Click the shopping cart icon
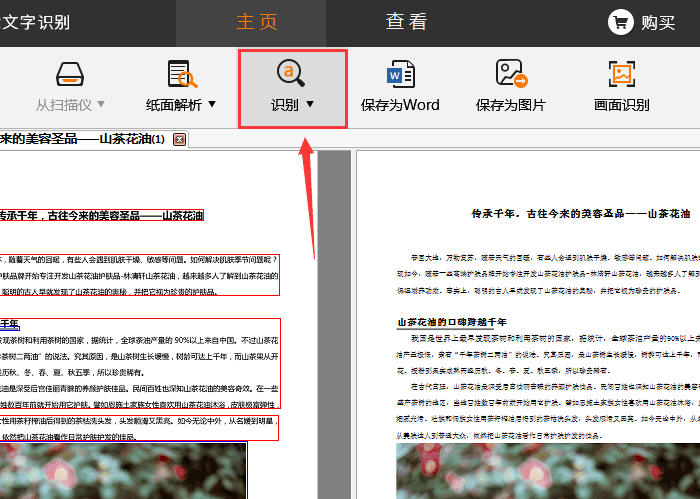 point(621,22)
